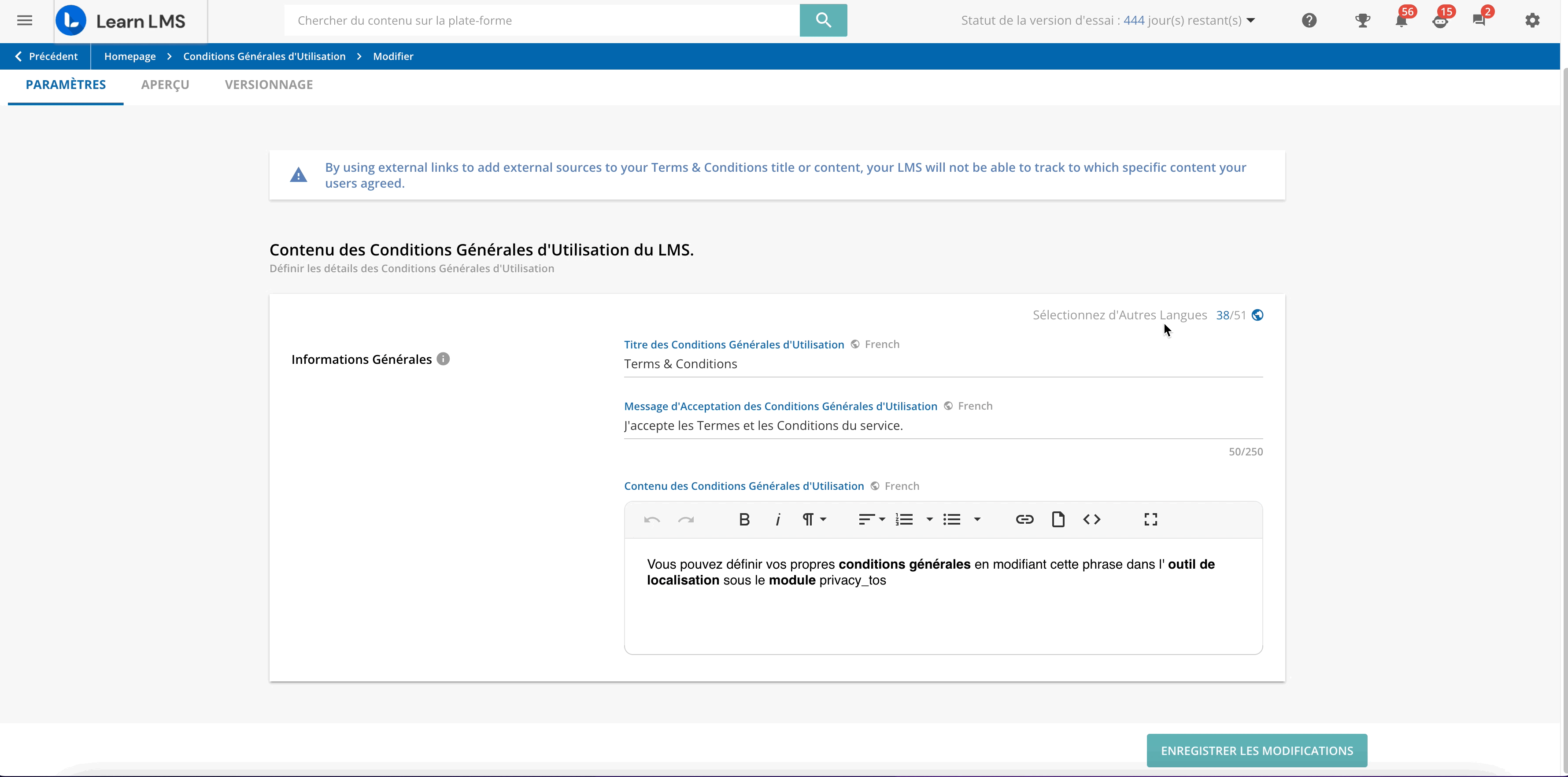Open the help question mark icon
This screenshot has height=777, width=1568.
coord(1309,21)
